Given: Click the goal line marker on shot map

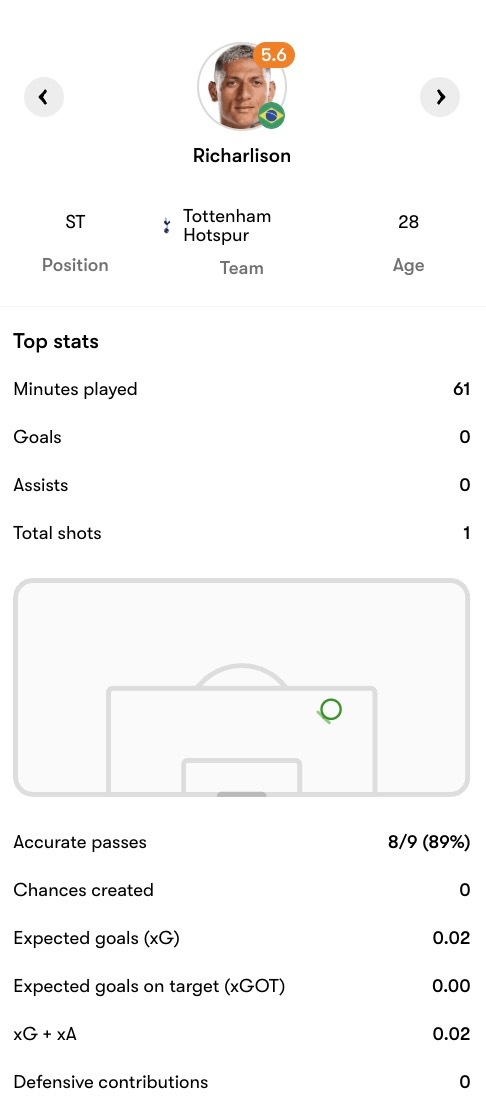Looking at the screenshot, I should point(242,794).
